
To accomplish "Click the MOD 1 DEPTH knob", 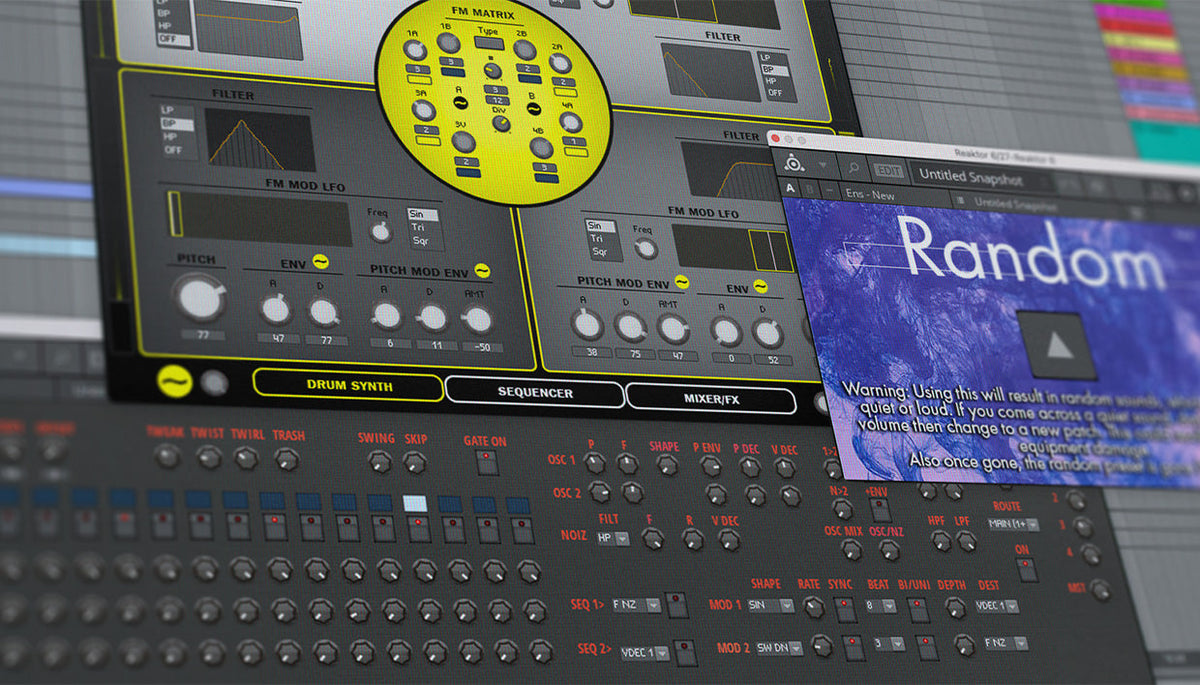I will coord(956,607).
